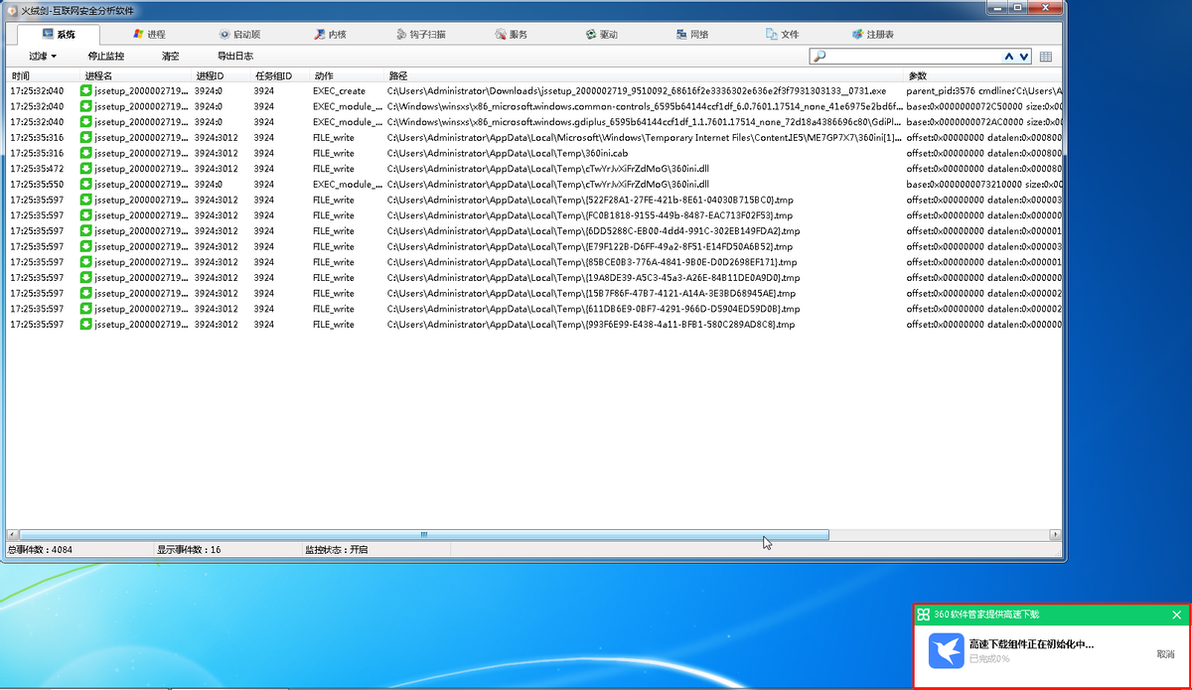
Task: Jump to previous search result arrow
Action: click(x=1009, y=56)
